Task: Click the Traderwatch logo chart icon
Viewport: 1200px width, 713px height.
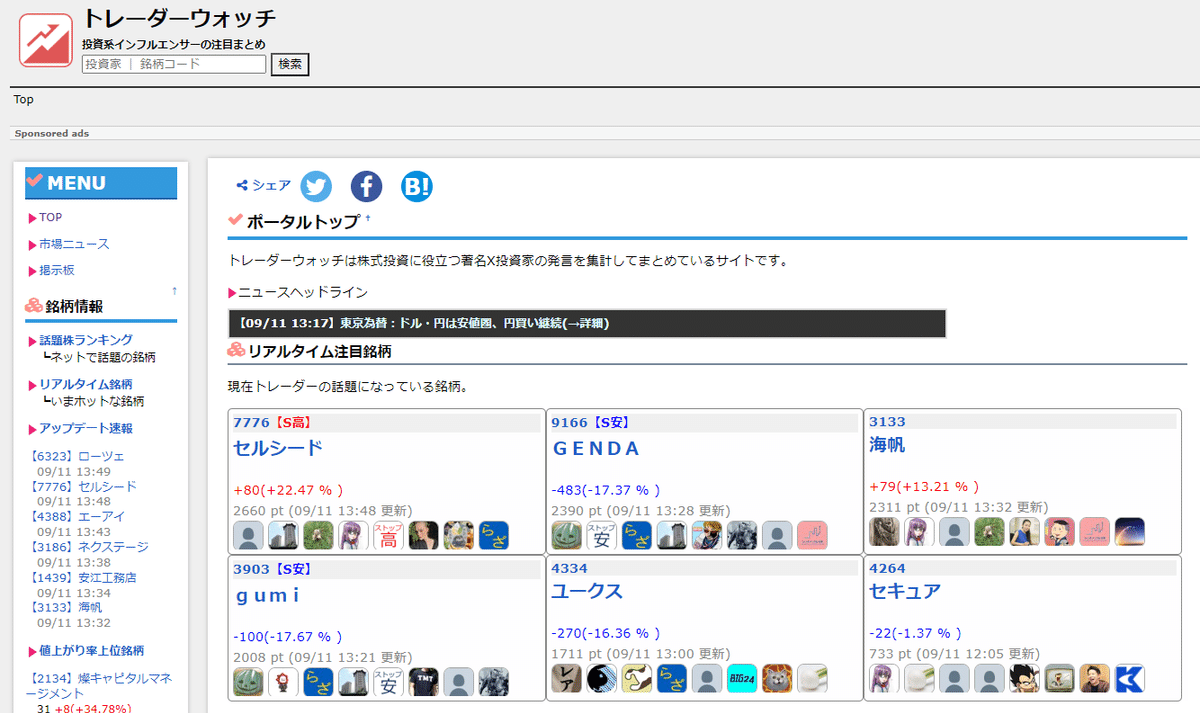Action: click(x=44, y=41)
